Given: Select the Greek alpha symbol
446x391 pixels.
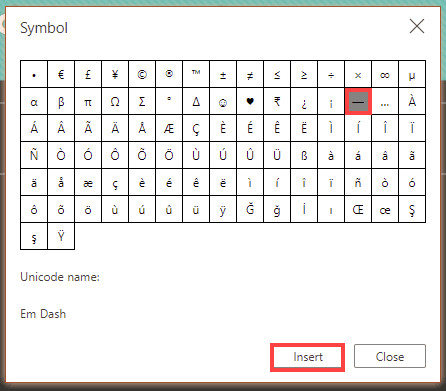Looking at the screenshot, I should coord(34,101).
